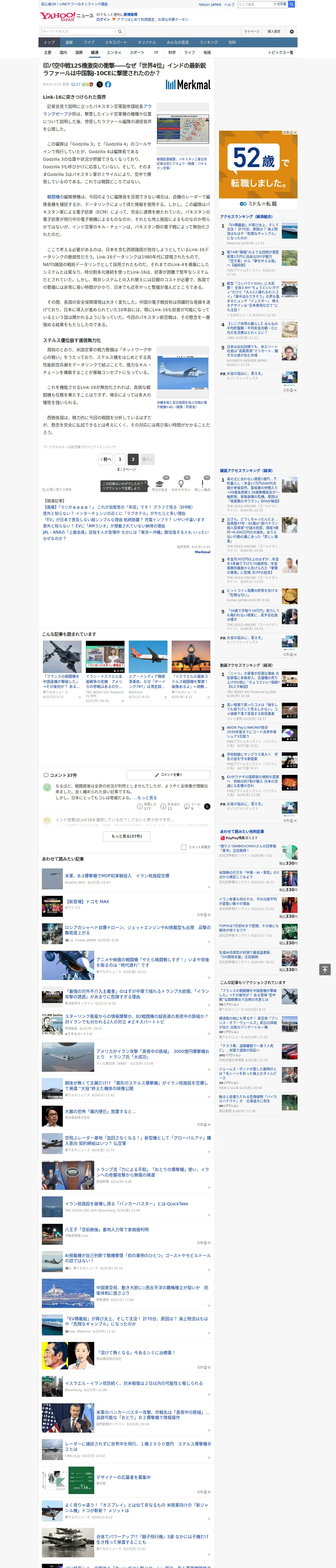Click the green avatar of first commenter
This screenshot has height=1568, width=336.
point(46,788)
